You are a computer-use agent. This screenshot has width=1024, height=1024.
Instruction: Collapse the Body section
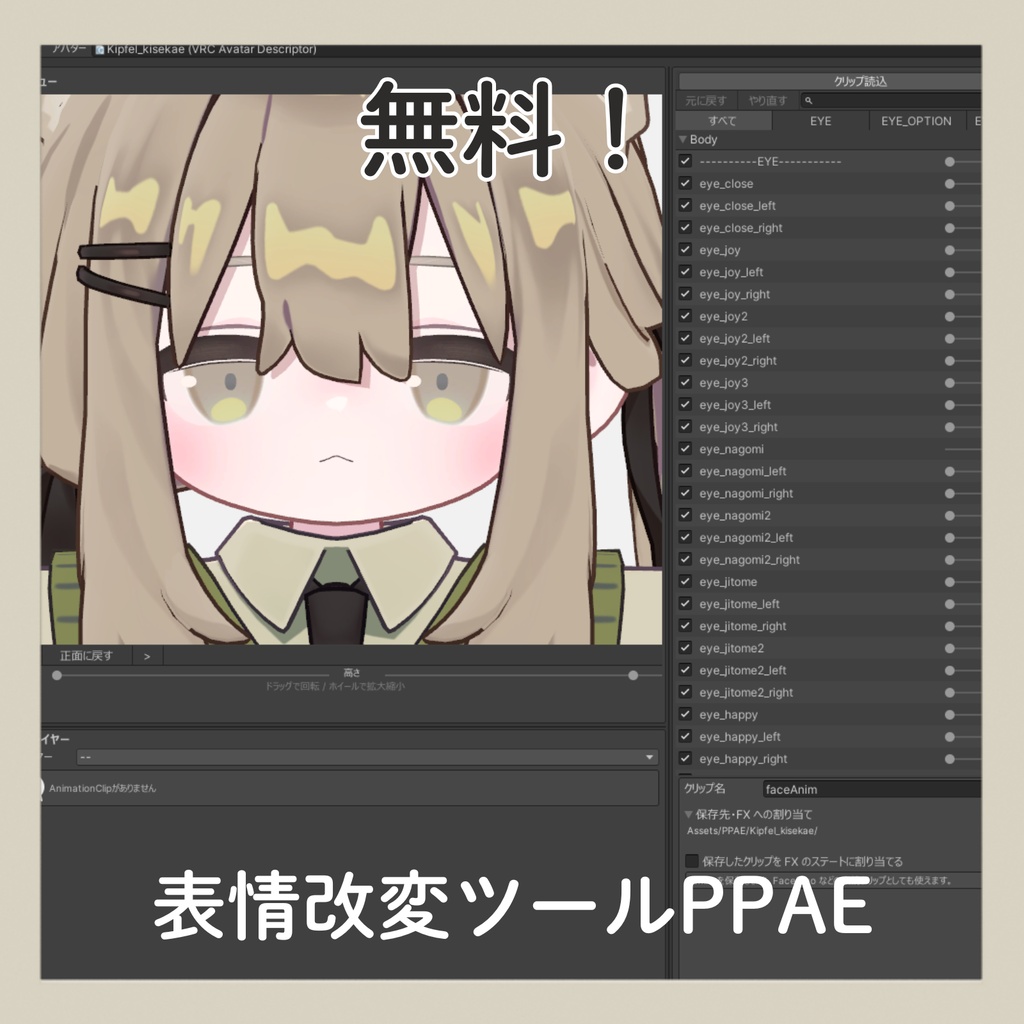pos(683,139)
